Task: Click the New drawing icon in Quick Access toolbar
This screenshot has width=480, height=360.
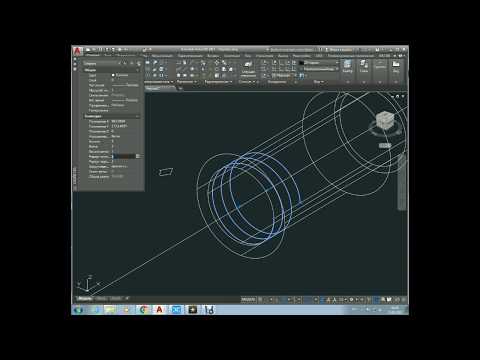Action: tap(88, 50)
